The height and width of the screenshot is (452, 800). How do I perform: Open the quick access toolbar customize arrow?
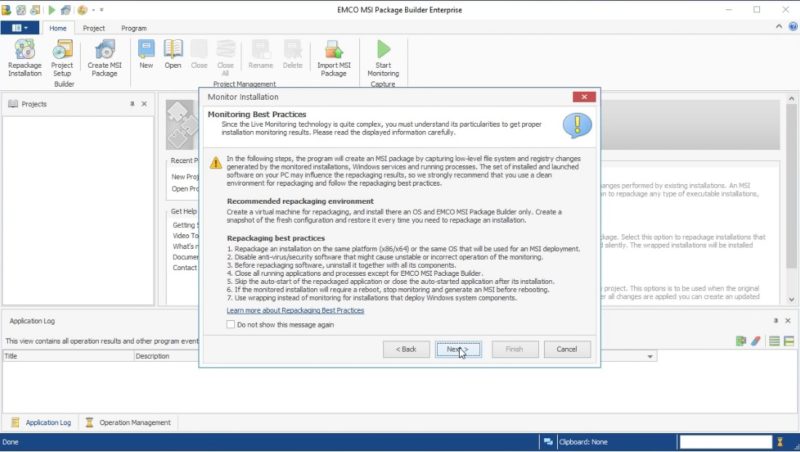pyautogui.click(x=102, y=10)
